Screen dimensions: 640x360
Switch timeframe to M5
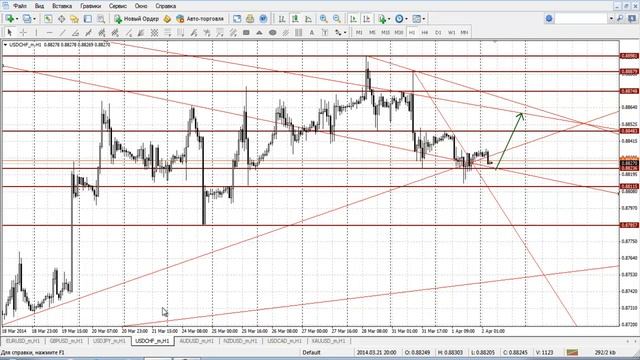372,32
